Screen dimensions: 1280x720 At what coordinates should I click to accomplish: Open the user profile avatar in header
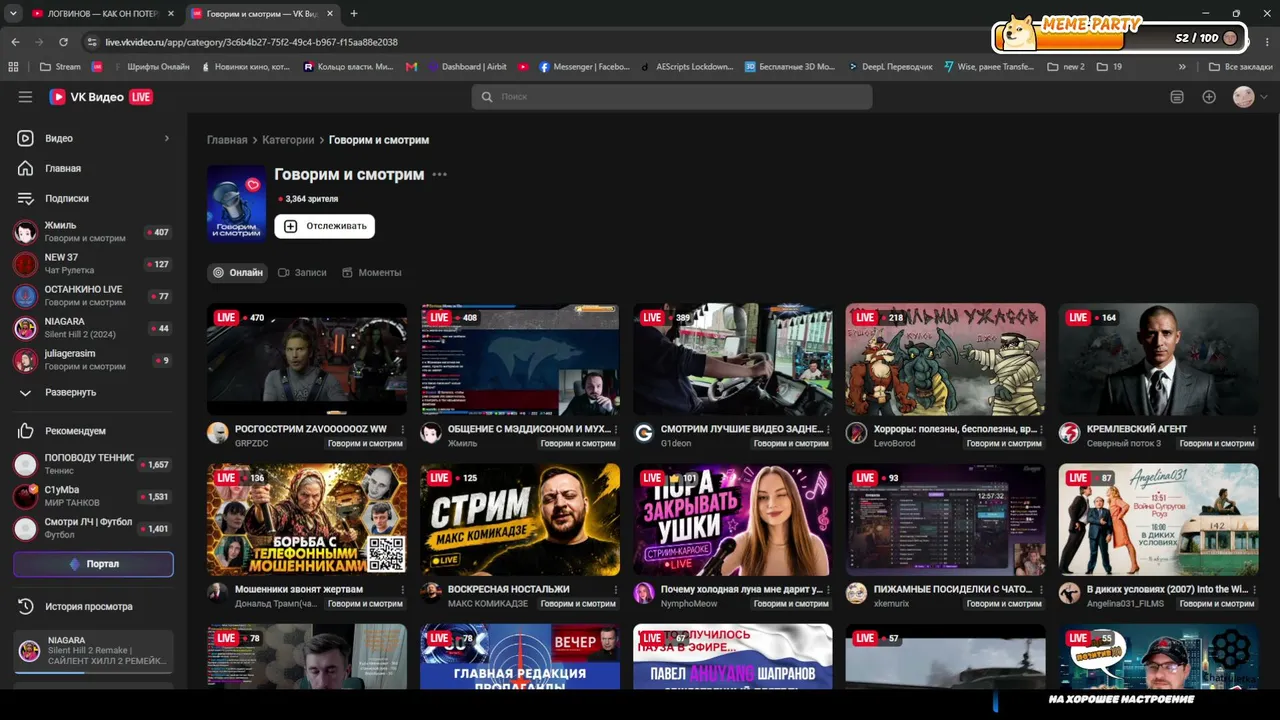(1243, 97)
